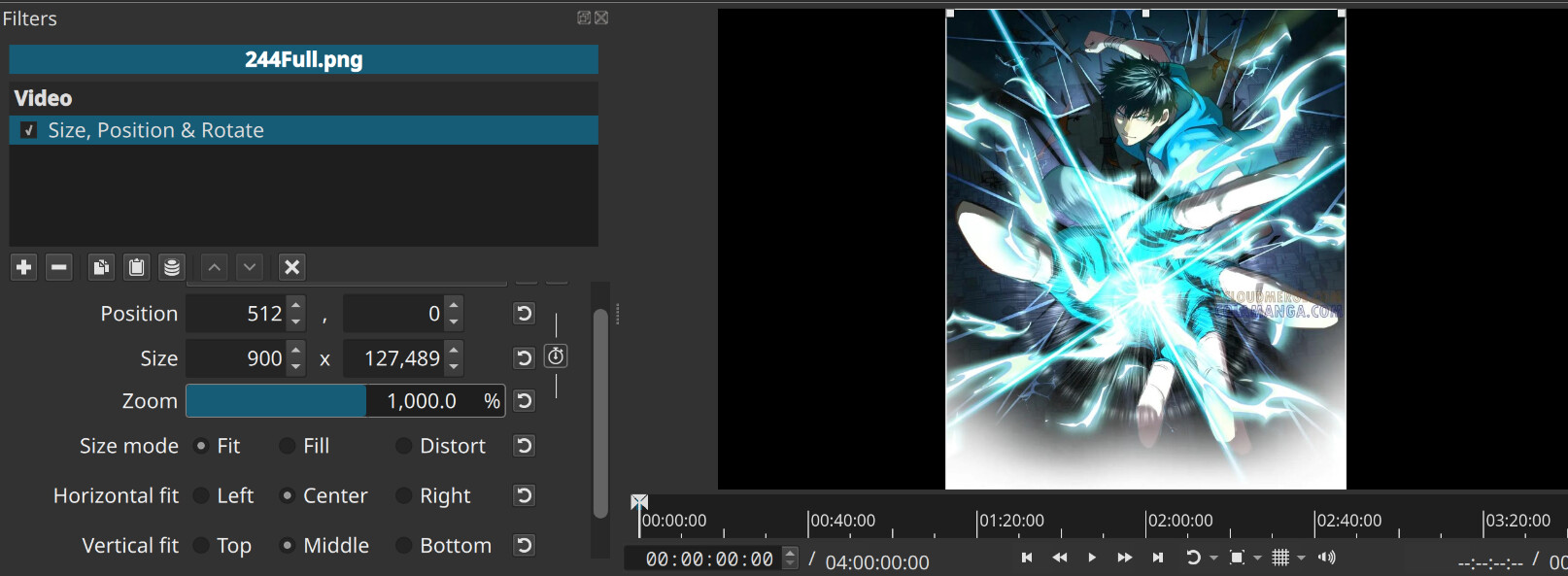Skip to the start of the clip
The height and width of the screenshot is (576, 1568).
(1027, 558)
